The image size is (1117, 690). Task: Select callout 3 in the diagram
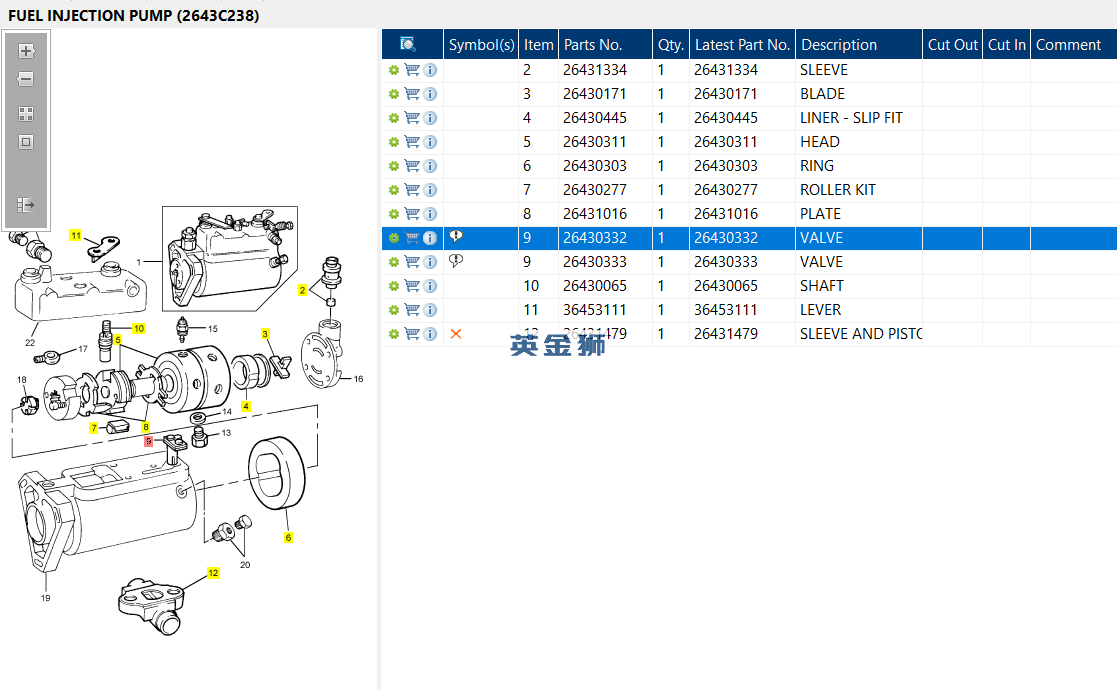click(265, 334)
